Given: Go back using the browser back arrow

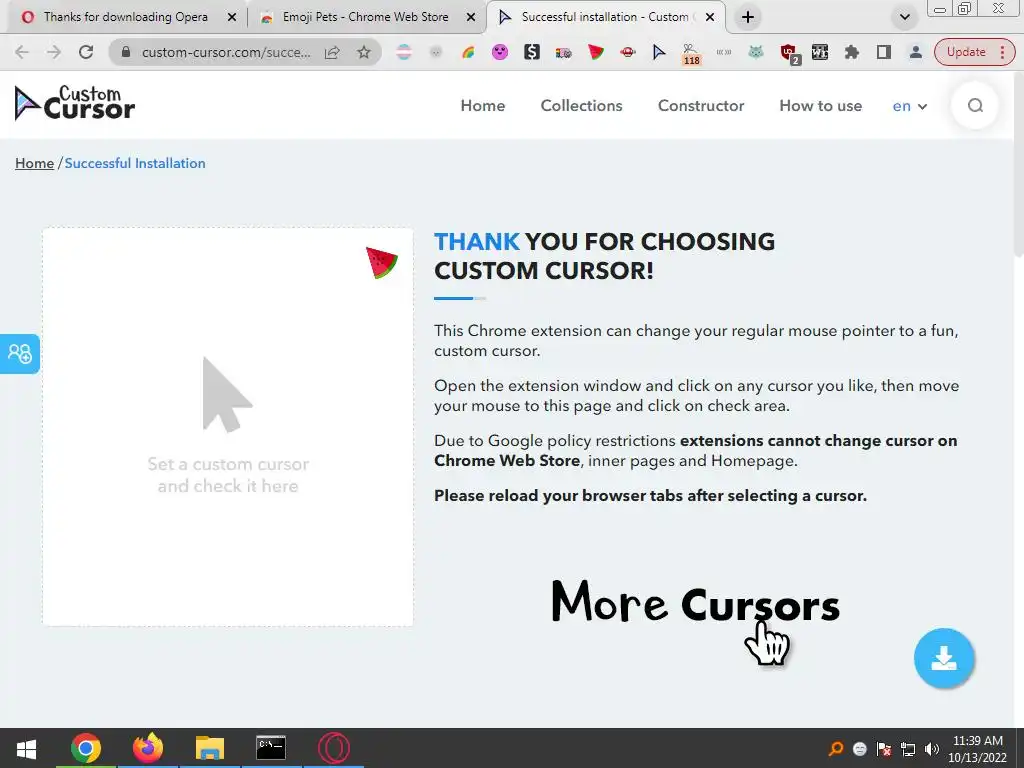Looking at the screenshot, I should pyautogui.click(x=22, y=52).
